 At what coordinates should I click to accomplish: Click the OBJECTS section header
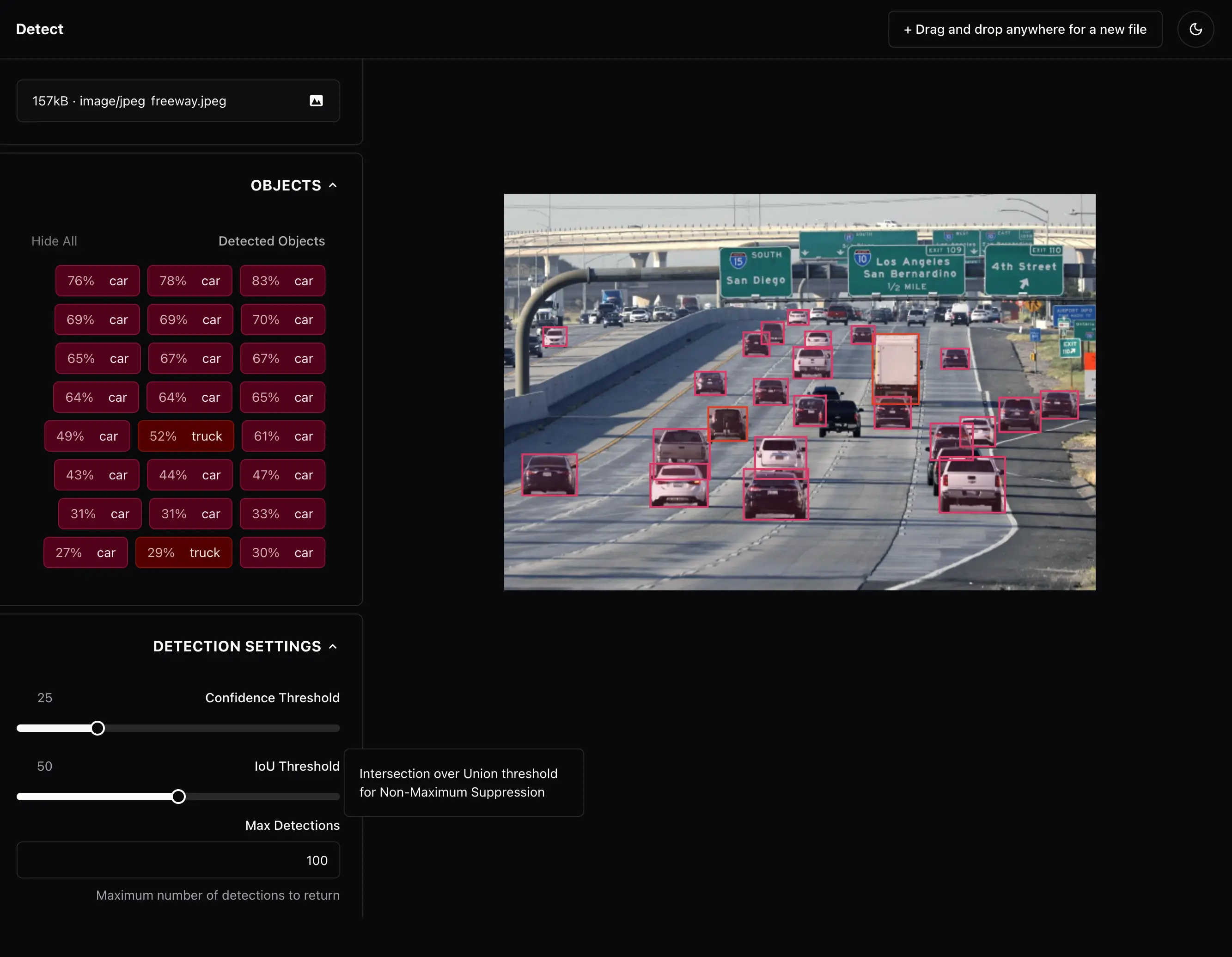[286, 186]
